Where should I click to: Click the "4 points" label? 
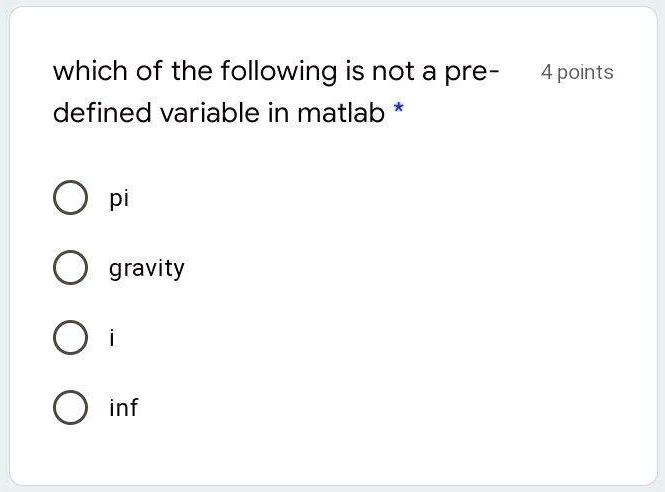[577, 72]
